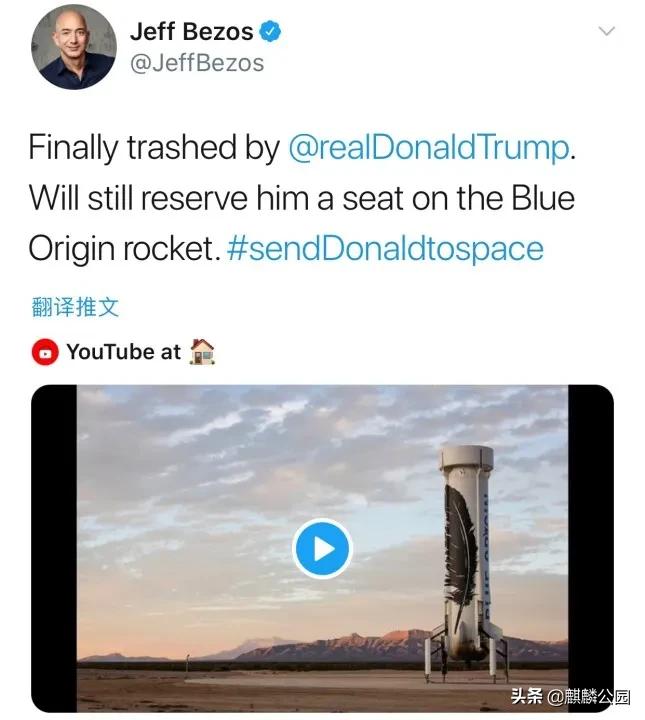Viewport: 645px width, 720px height.
Task: Select the "YouTube at" source label
Action: 124,352
